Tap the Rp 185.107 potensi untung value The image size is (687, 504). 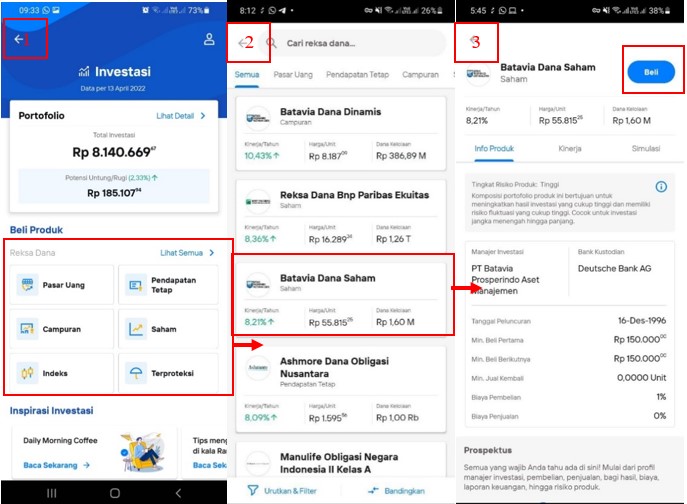(114, 193)
